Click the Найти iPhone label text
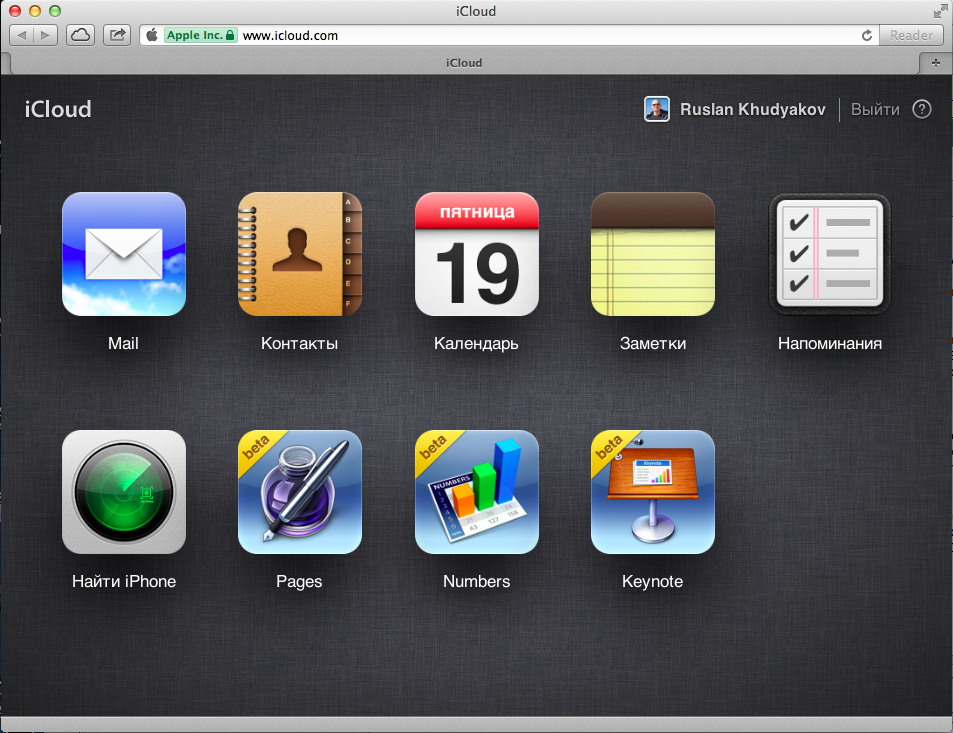 (124, 582)
